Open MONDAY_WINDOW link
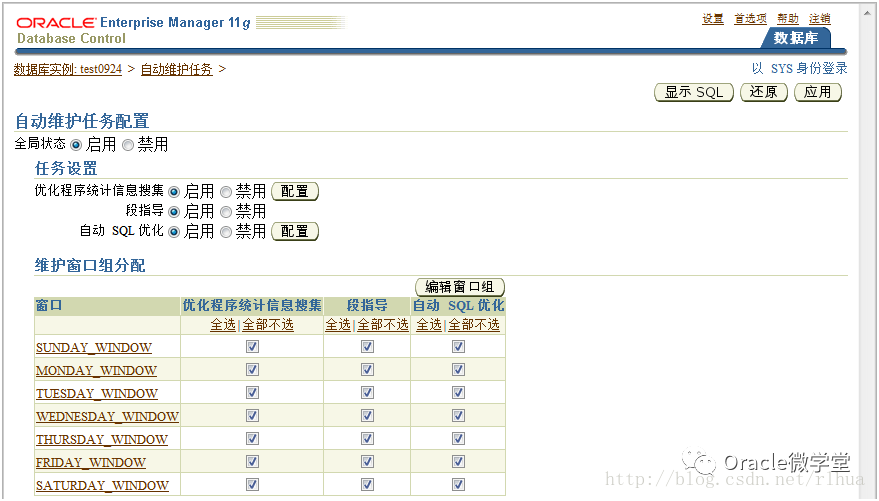879x501 pixels. coord(96,370)
